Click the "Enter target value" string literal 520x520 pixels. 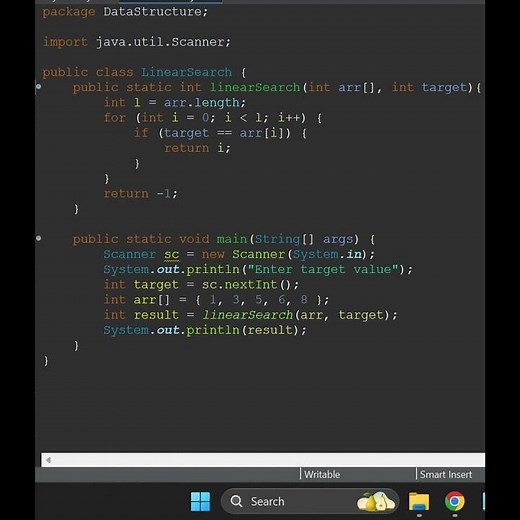[323, 269]
